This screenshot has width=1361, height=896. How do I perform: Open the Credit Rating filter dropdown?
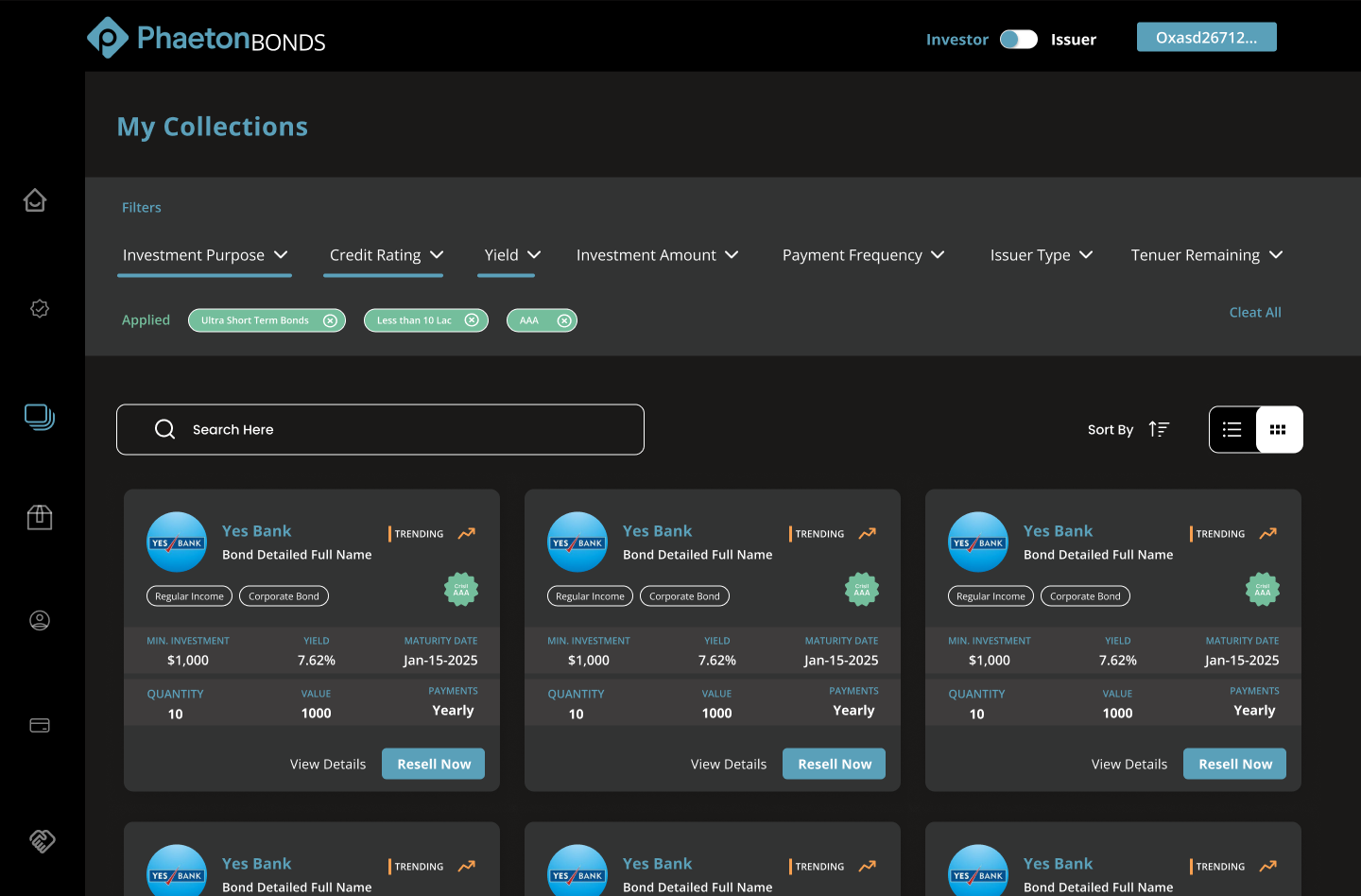[x=386, y=255]
